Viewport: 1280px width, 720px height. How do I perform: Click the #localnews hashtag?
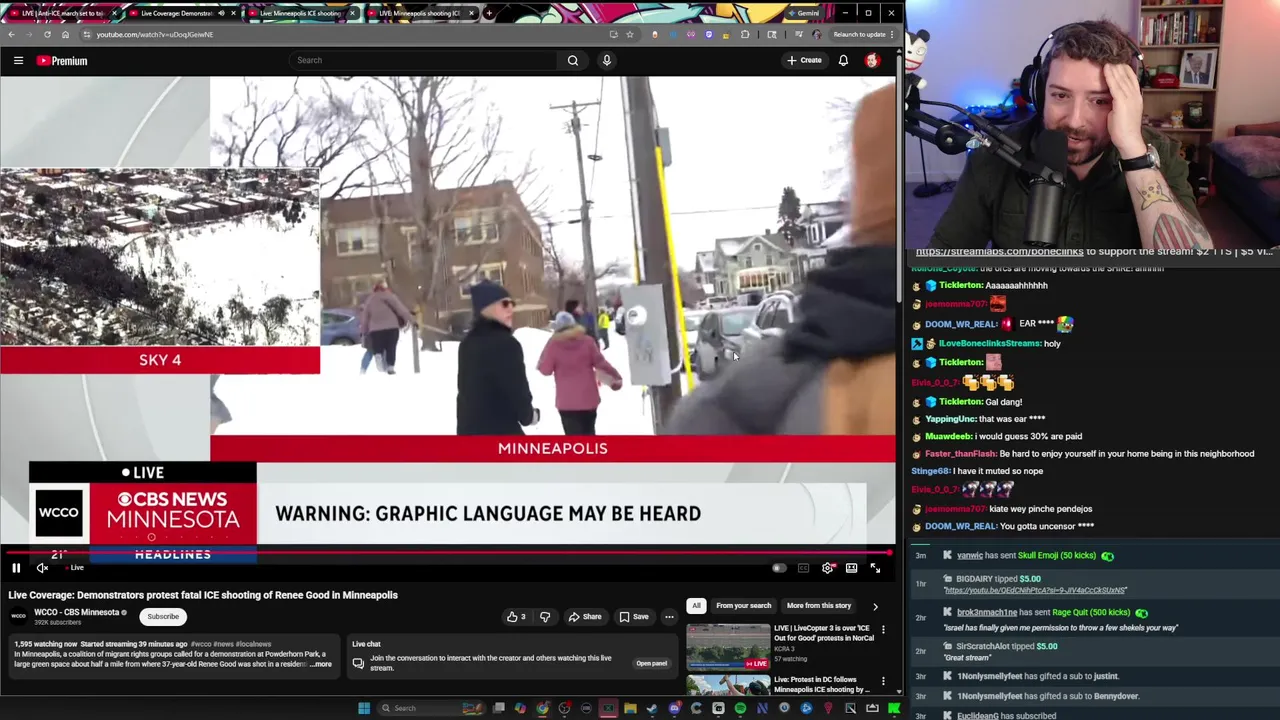(253, 644)
